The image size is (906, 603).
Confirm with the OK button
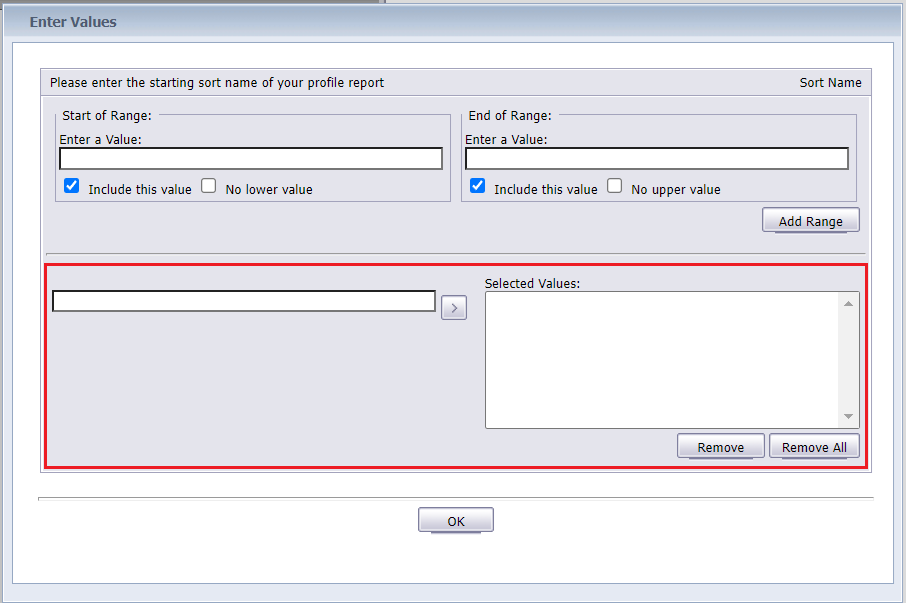(x=456, y=520)
